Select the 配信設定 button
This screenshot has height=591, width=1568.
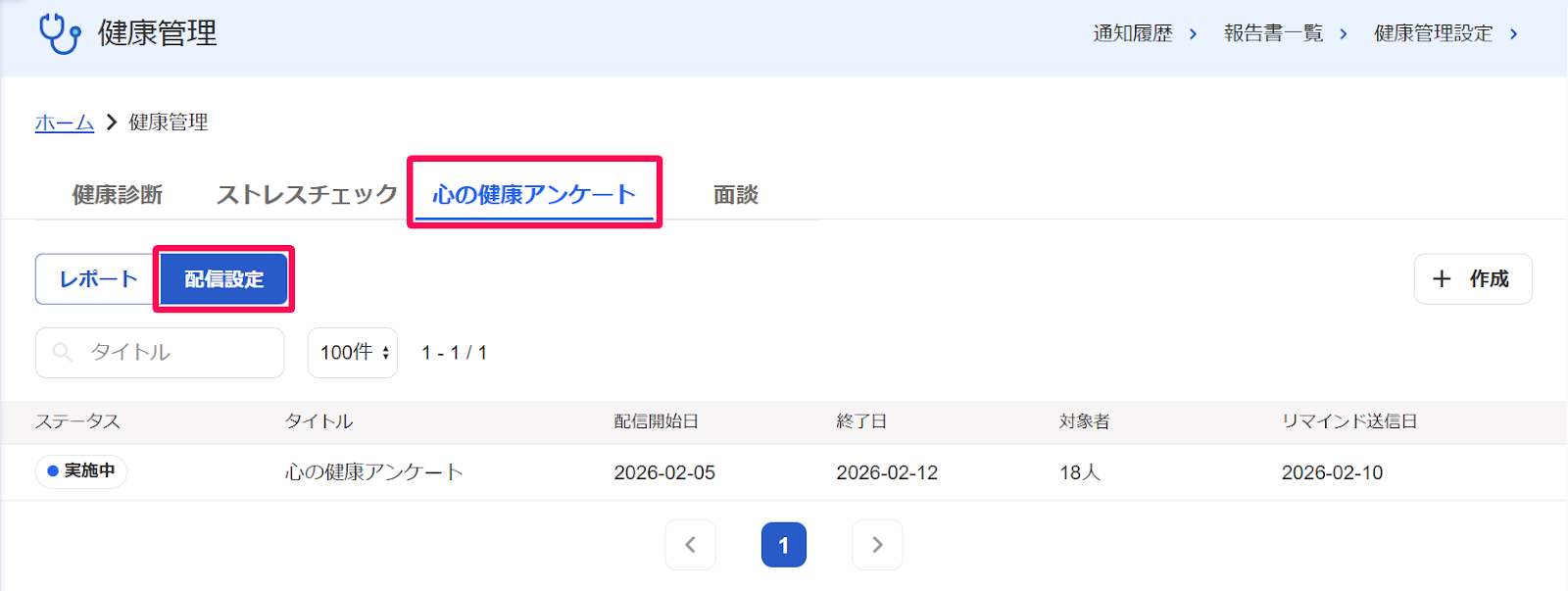pyautogui.click(x=224, y=279)
